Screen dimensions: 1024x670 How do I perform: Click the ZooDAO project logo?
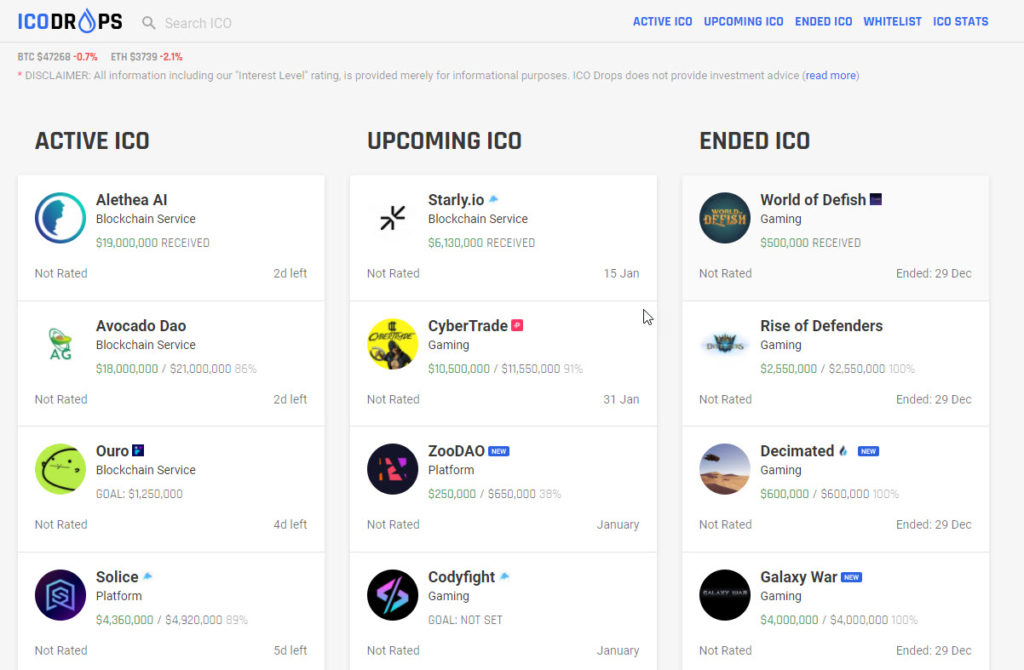point(392,469)
